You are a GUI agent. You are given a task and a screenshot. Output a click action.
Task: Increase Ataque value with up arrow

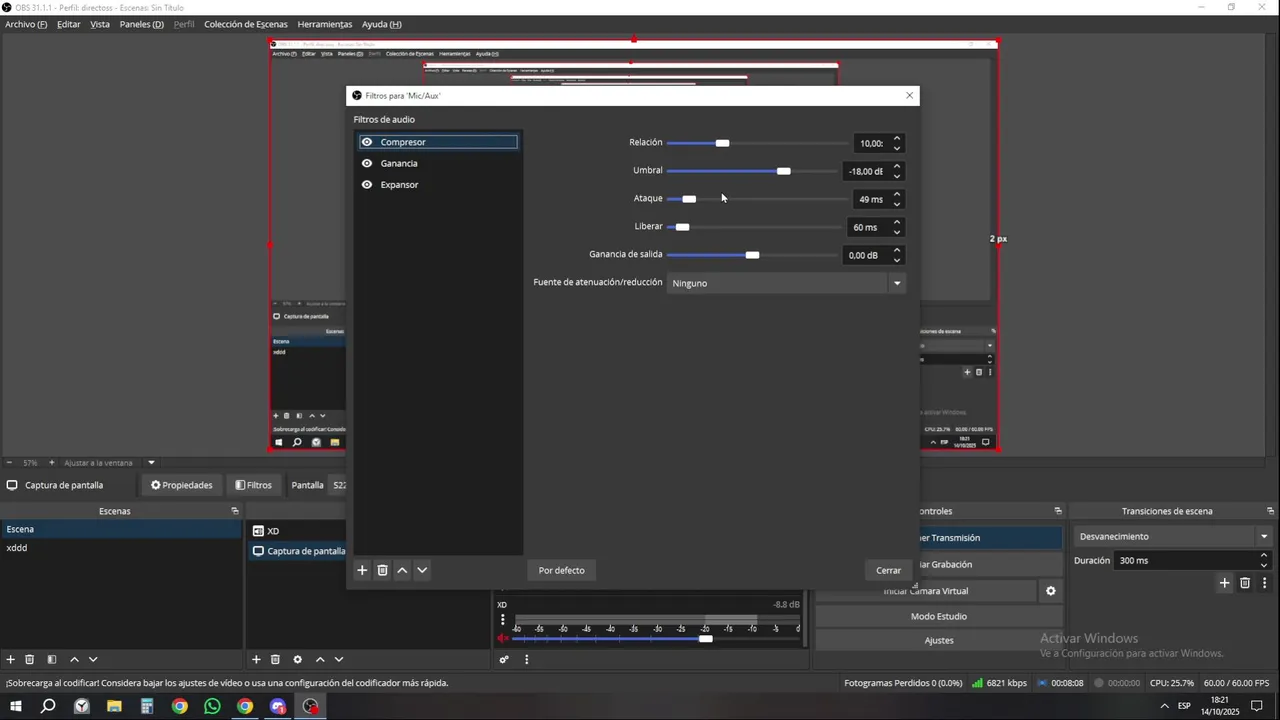coord(897,194)
